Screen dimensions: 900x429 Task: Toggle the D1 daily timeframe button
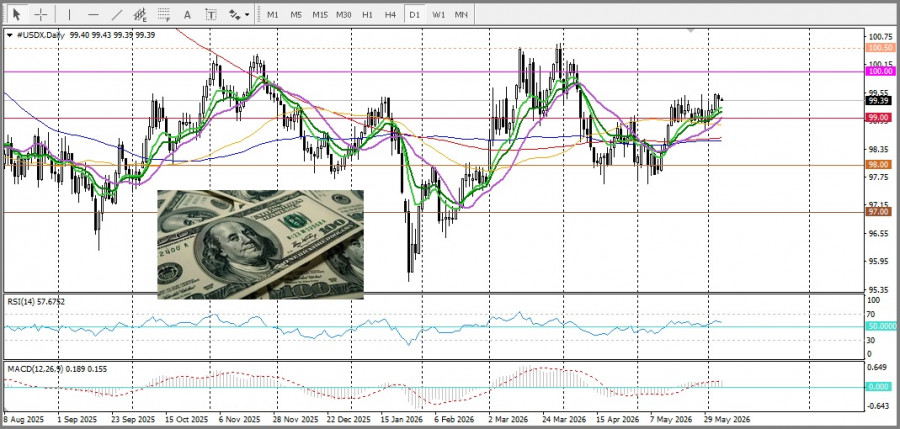pos(414,15)
